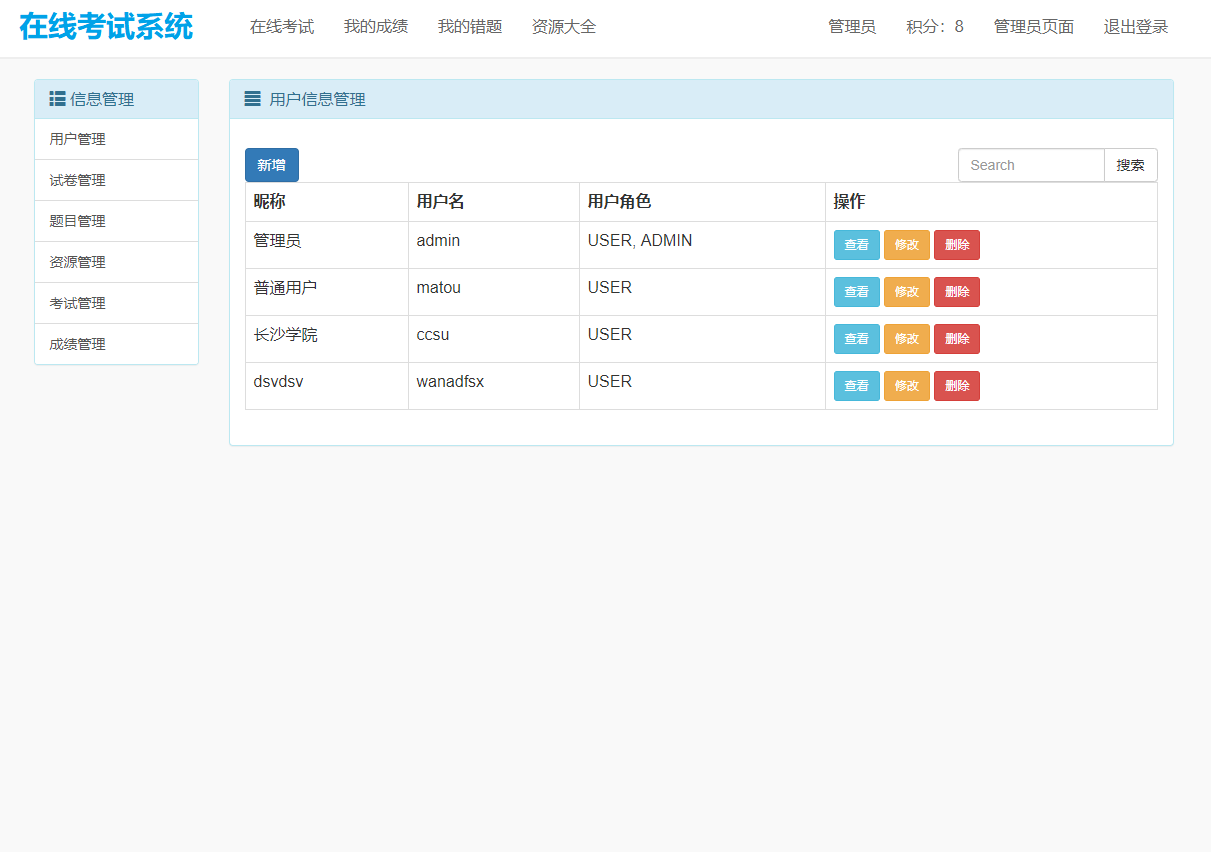Open the 在线考试 menu item

pos(281,27)
